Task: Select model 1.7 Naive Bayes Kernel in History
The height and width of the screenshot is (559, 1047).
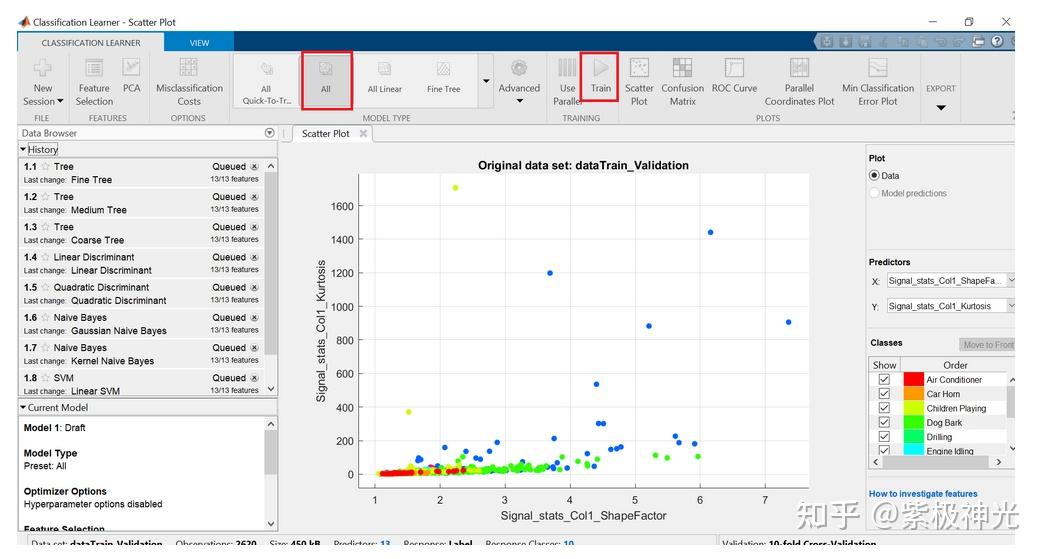Action: (x=141, y=354)
